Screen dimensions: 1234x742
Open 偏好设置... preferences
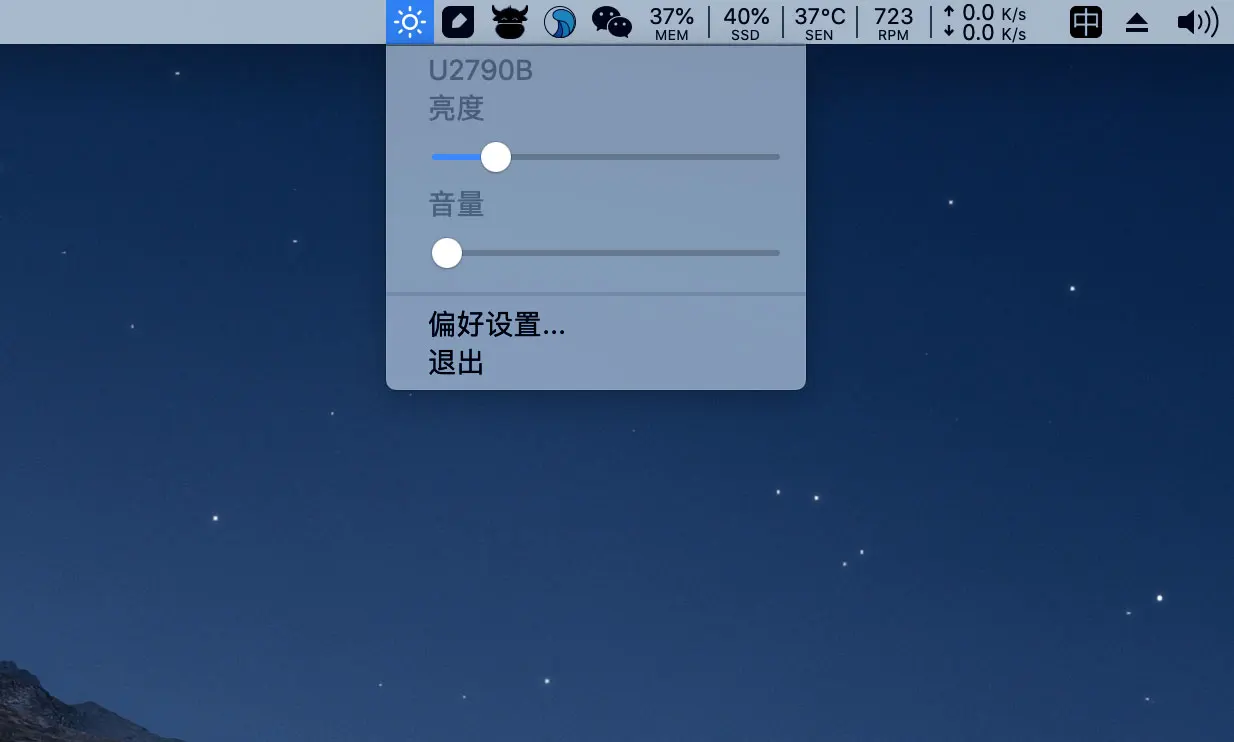coord(497,325)
